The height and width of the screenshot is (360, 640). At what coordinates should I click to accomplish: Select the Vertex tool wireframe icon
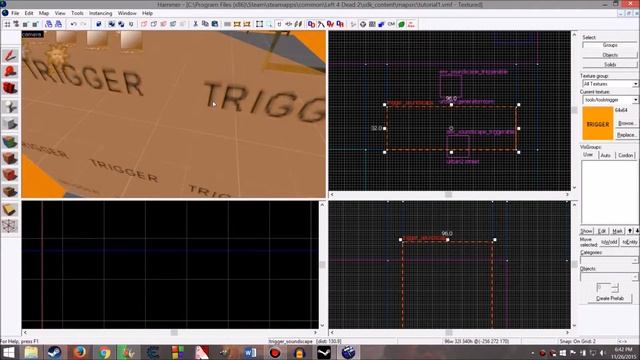click(x=10, y=226)
